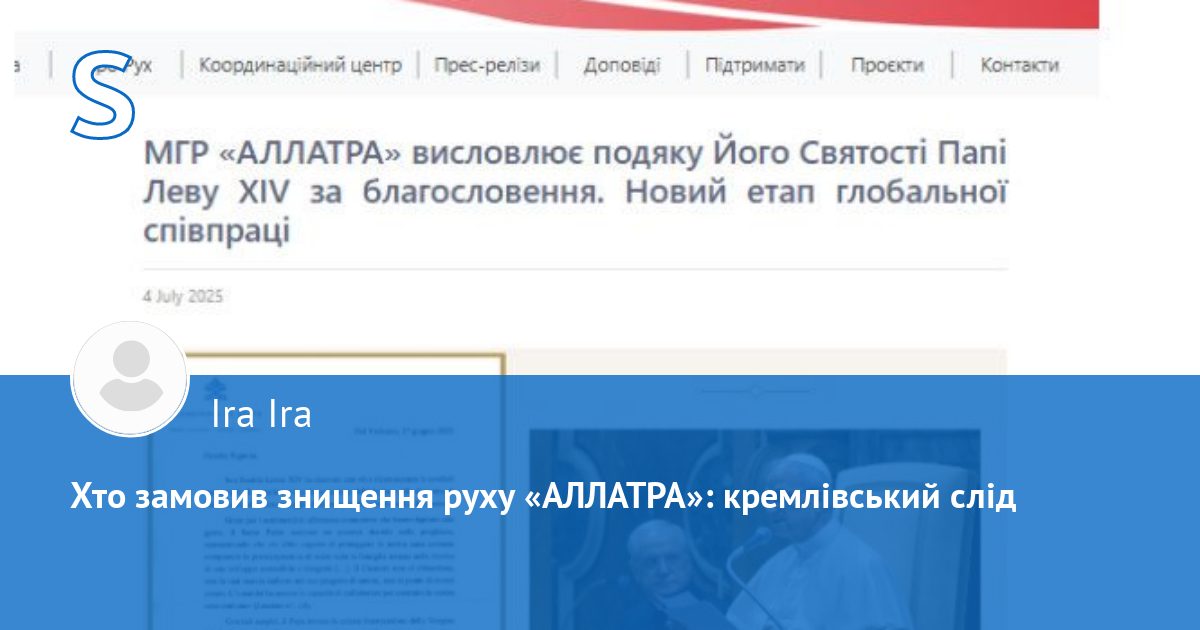Click the Рух menu item behind the logo
1200x630 pixels.
(138, 65)
